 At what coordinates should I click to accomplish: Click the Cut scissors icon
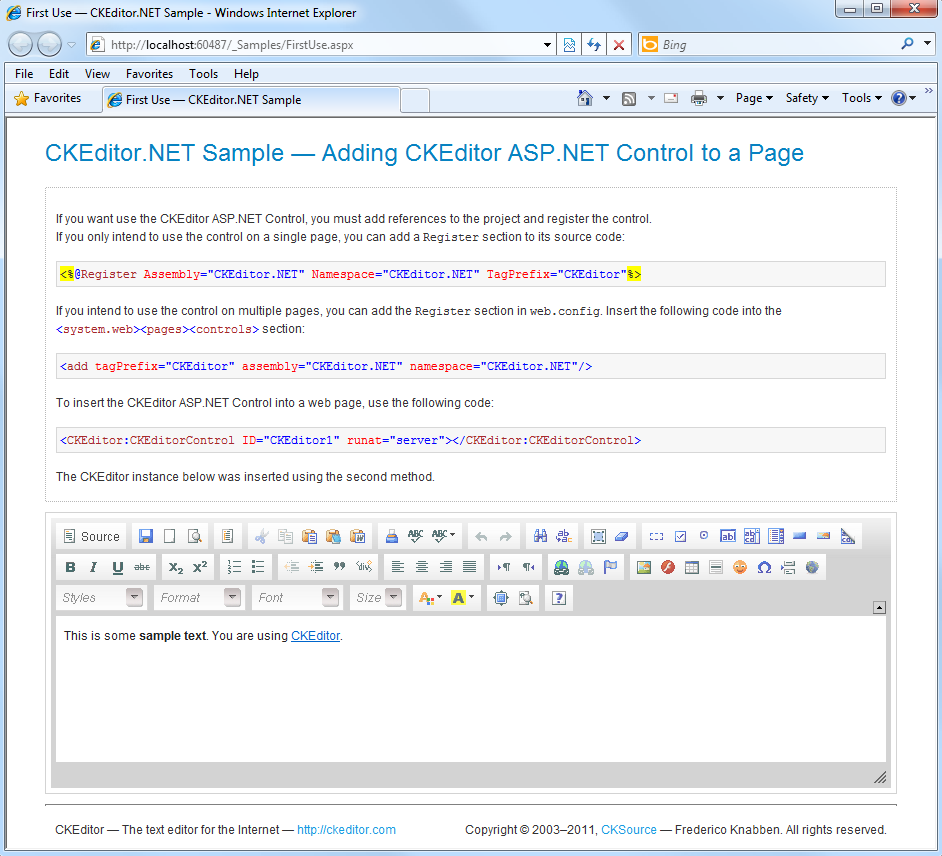(x=261, y=536)
